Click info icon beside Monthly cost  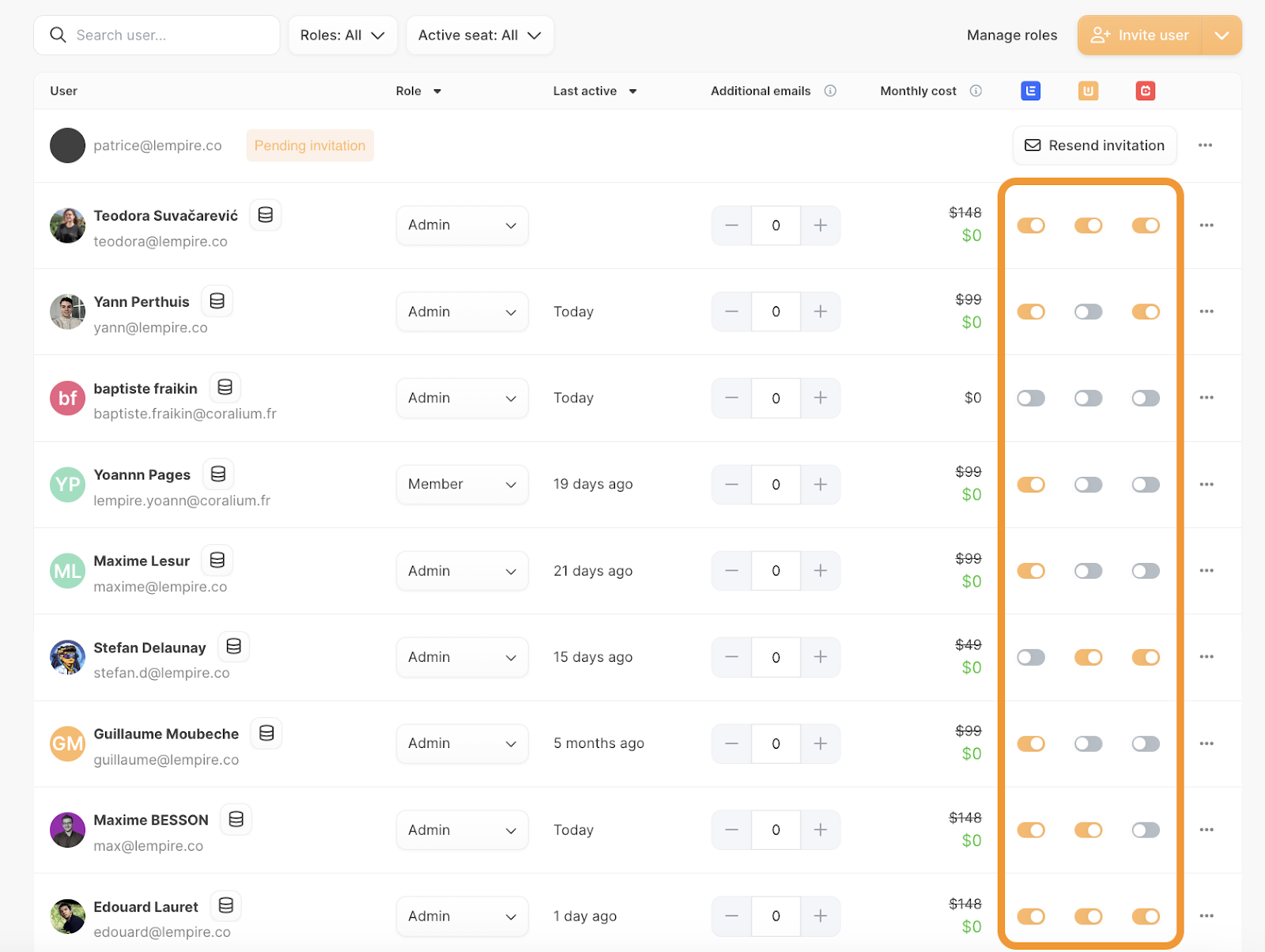tap(976, 91)
